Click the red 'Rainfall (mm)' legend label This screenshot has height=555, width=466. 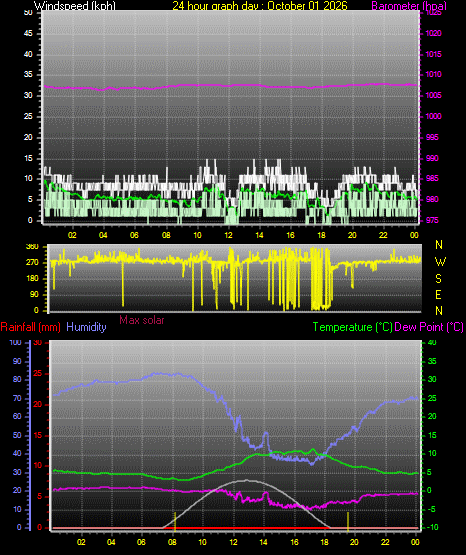click(30, 327)
